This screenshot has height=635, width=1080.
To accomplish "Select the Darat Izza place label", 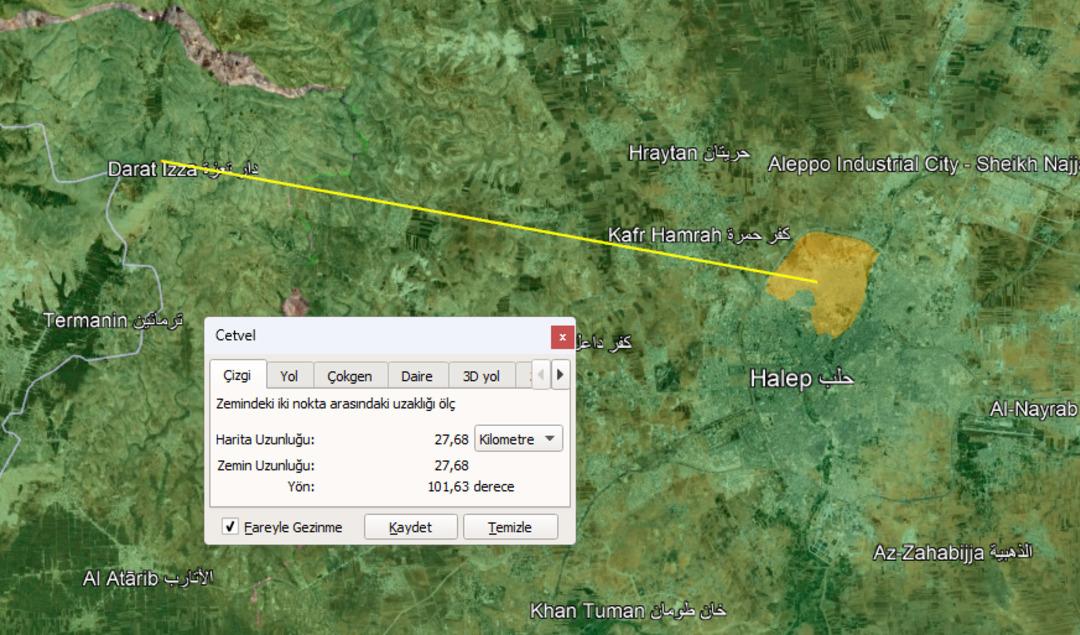I will coord(152,170).
